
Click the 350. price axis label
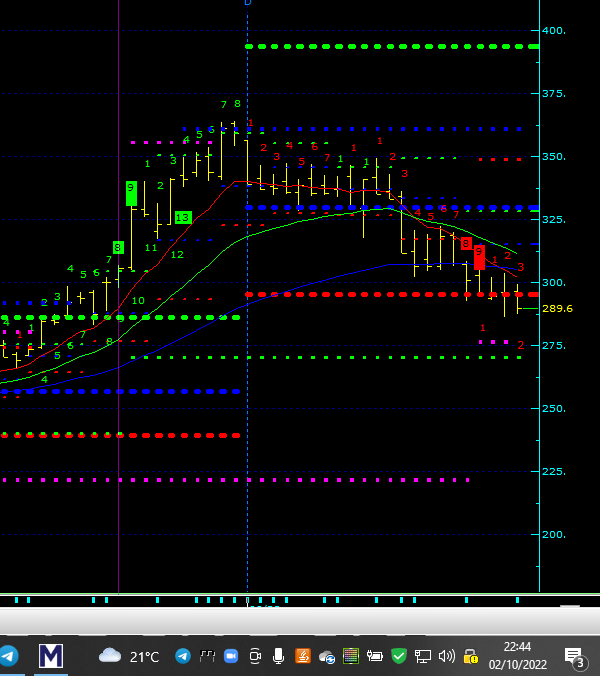(554, 156)
